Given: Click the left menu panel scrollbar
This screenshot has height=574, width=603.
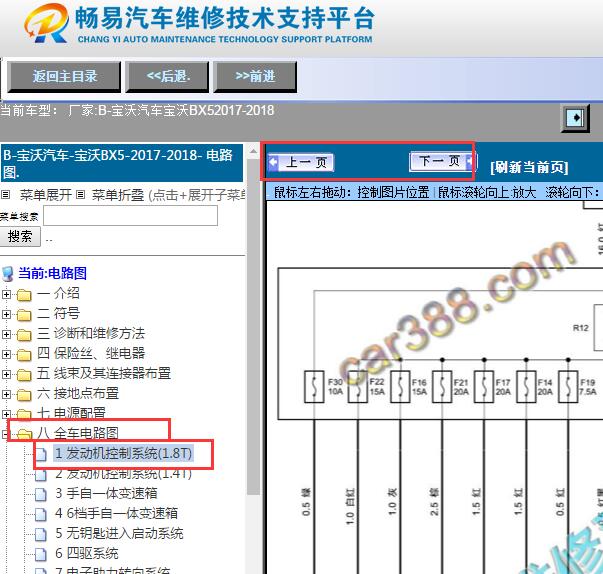Looking at the screenshot, I should coord(253,327).
